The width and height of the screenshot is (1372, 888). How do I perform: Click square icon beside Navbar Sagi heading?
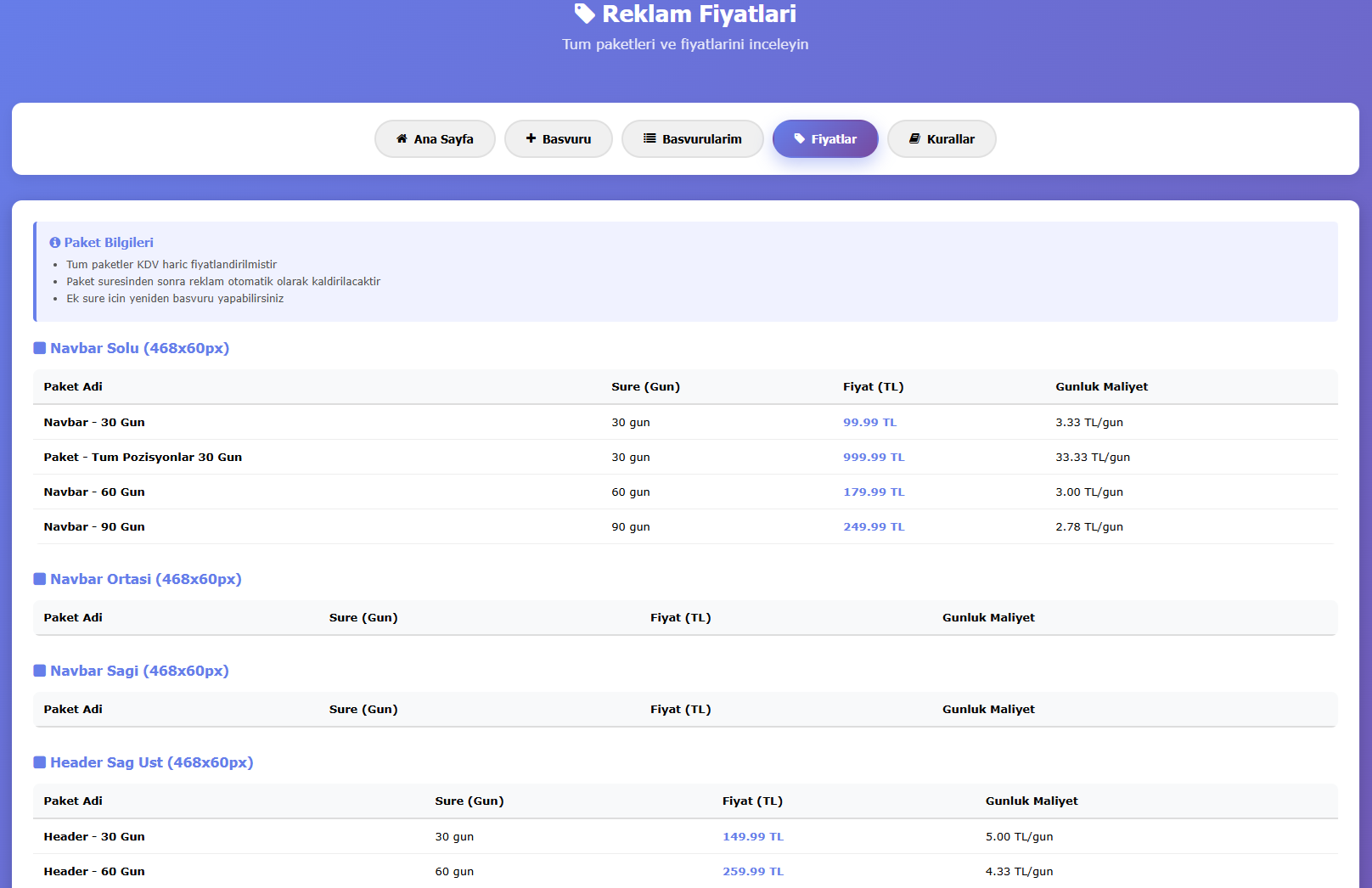point(39,671)
